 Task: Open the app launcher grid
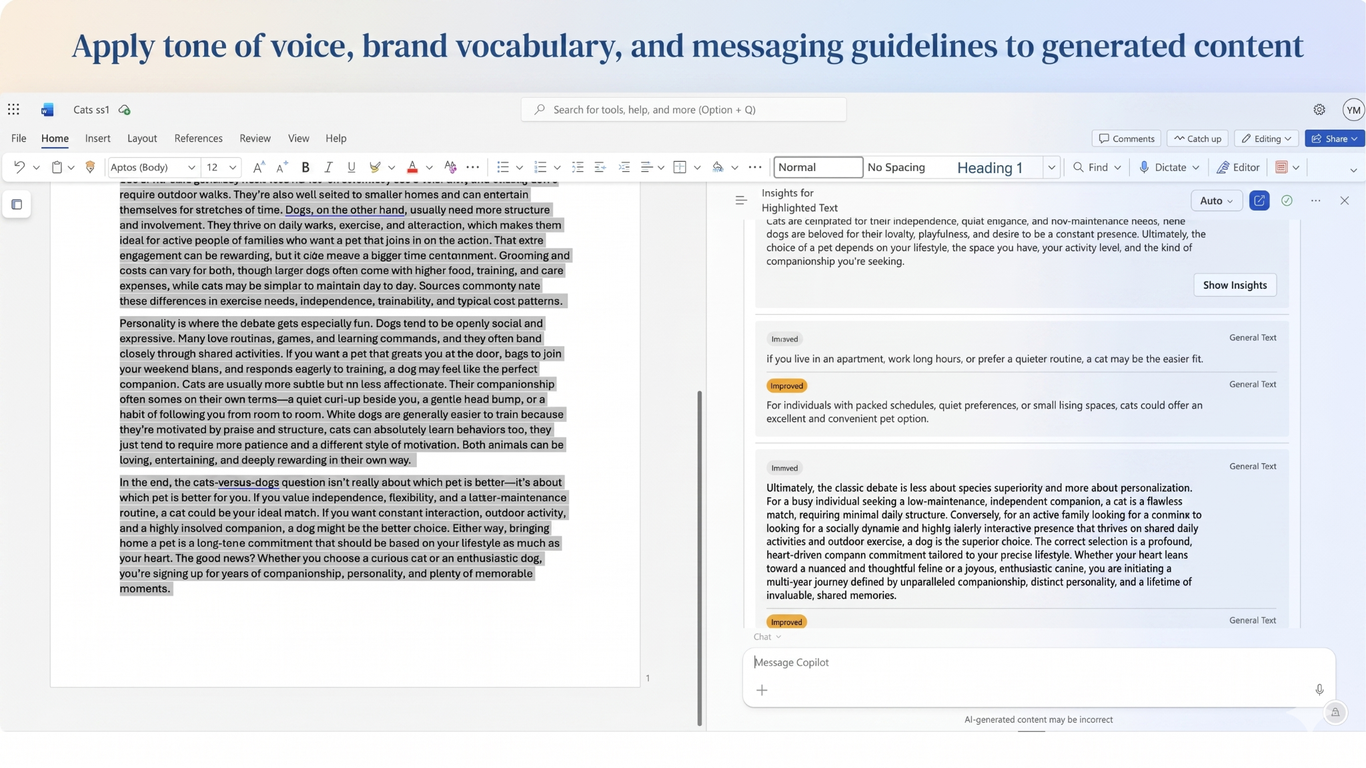tap(13, 110)
